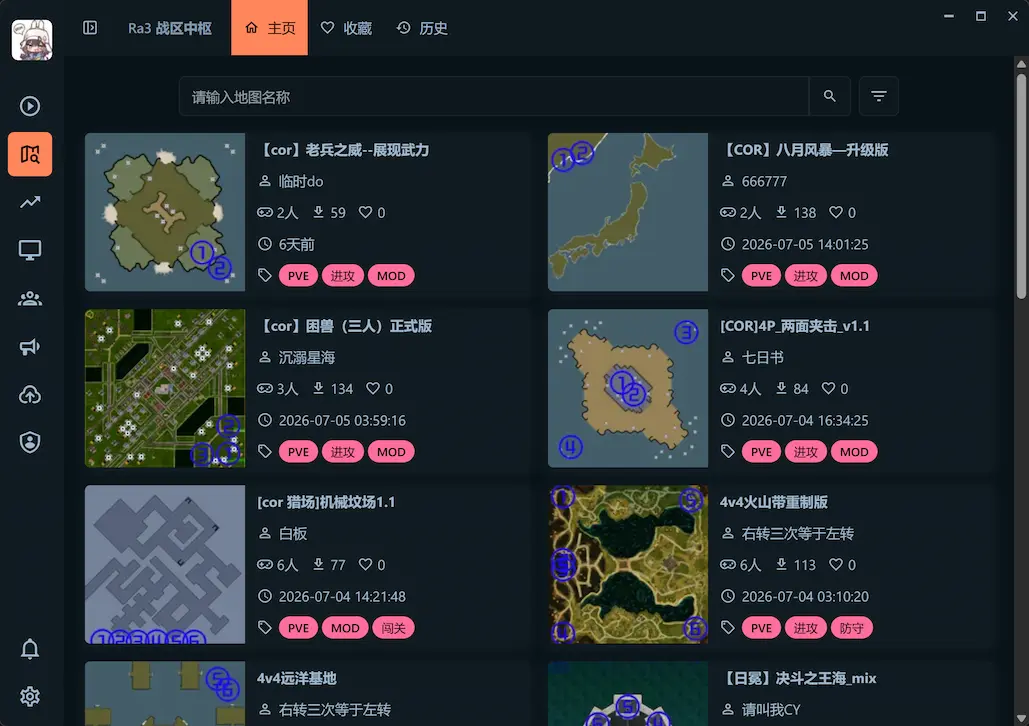Click the monitor sidebar icon
Image resolution: width=1029 pixels, height=726 pixels.
pyautogui.click(x=30, y=250)
